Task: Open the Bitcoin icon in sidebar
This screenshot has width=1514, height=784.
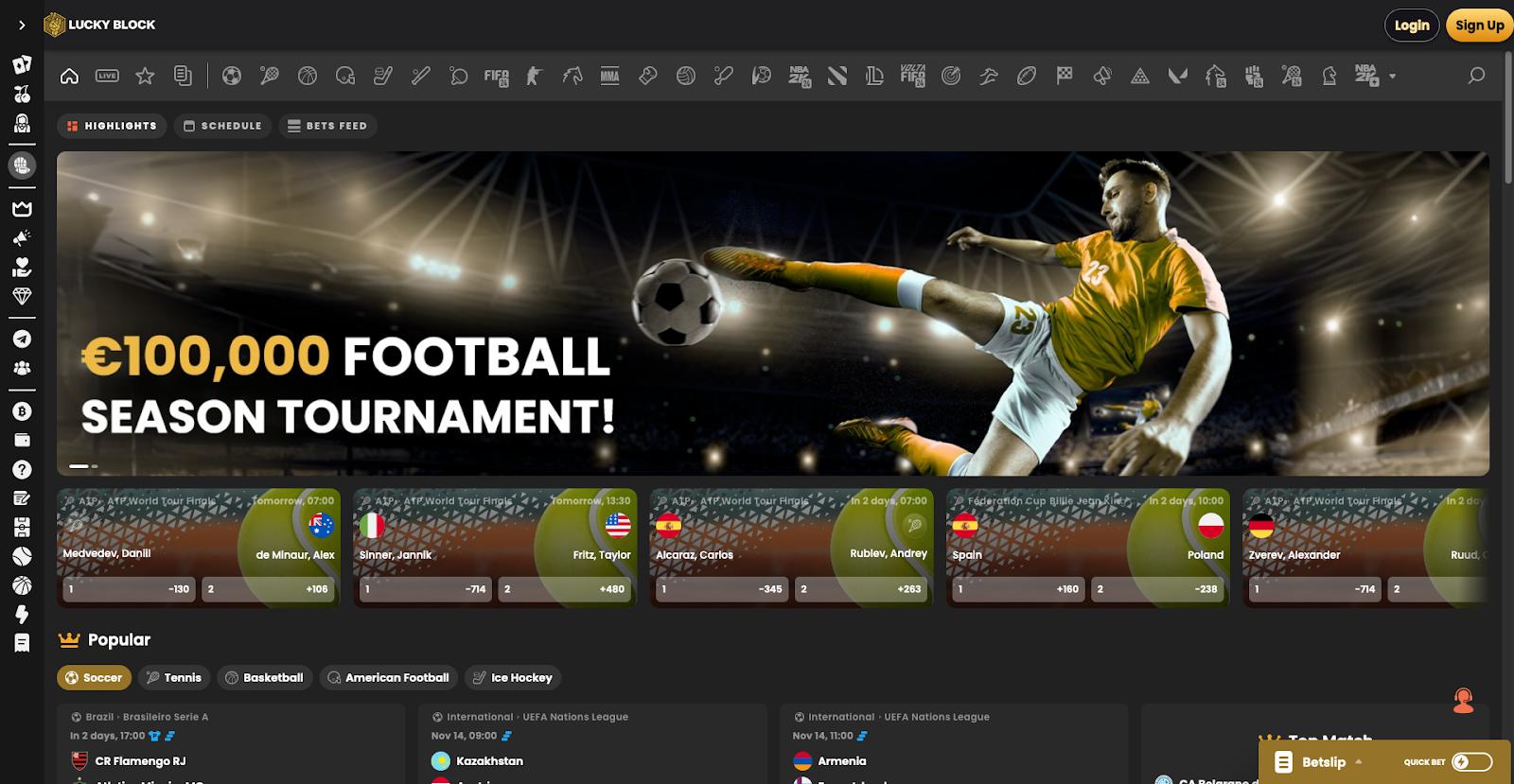Action: [x=22, y=411]
